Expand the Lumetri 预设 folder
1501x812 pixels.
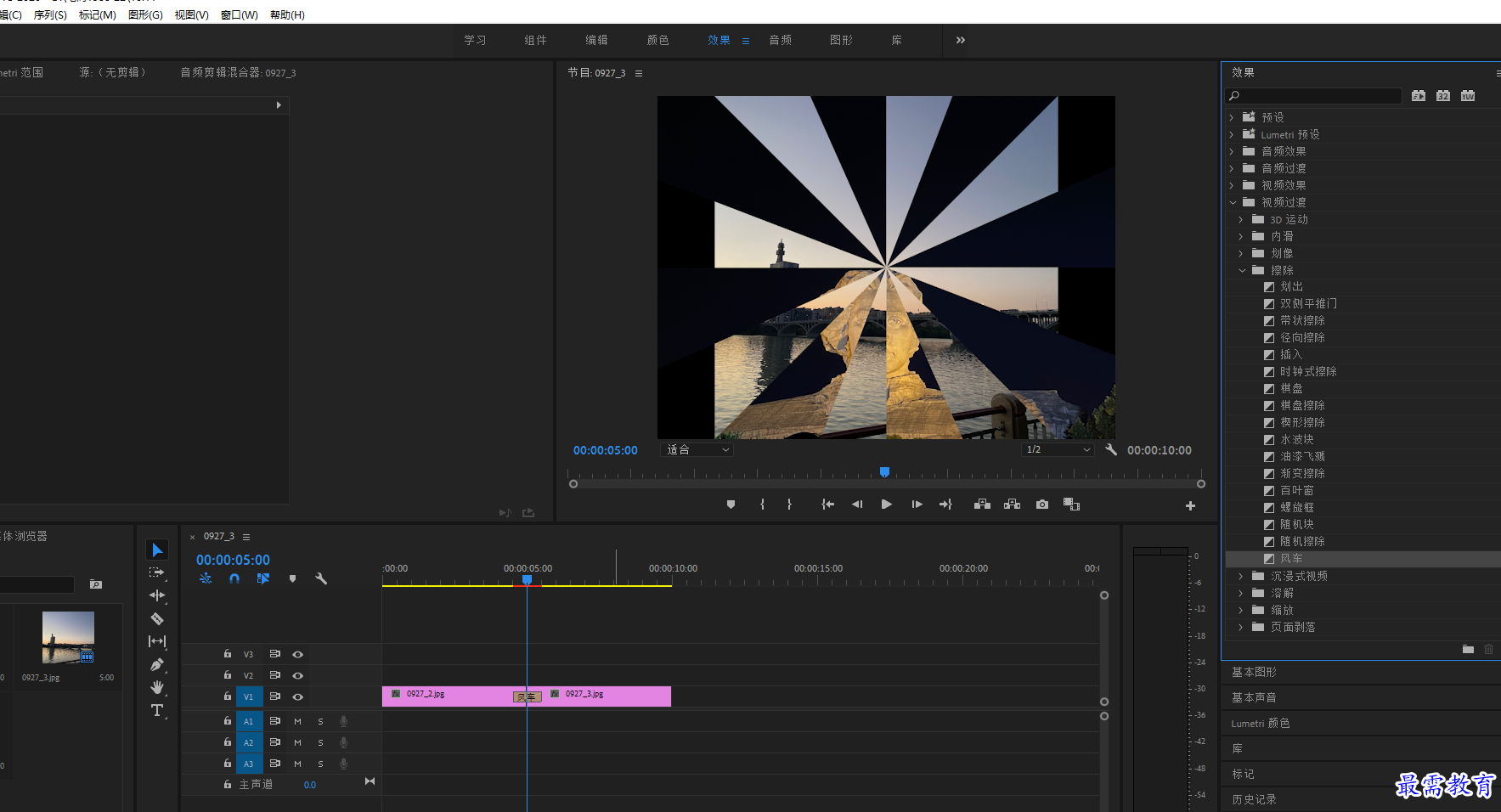pyautogui.click(x=1232, y=134)
